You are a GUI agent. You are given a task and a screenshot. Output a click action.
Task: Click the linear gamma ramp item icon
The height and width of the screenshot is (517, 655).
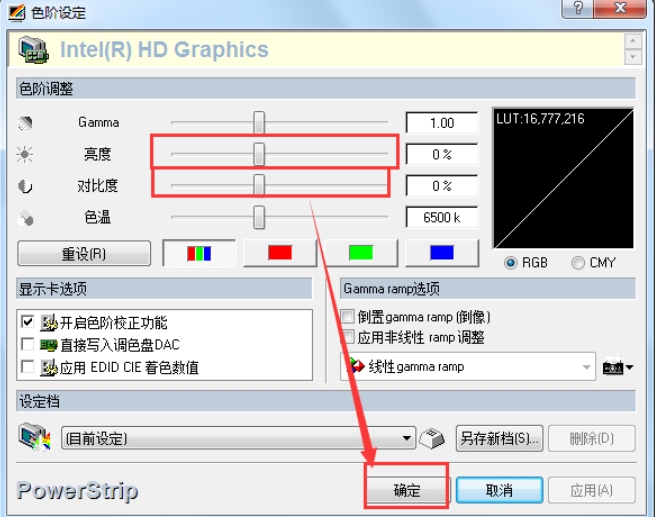click(356, 366)
